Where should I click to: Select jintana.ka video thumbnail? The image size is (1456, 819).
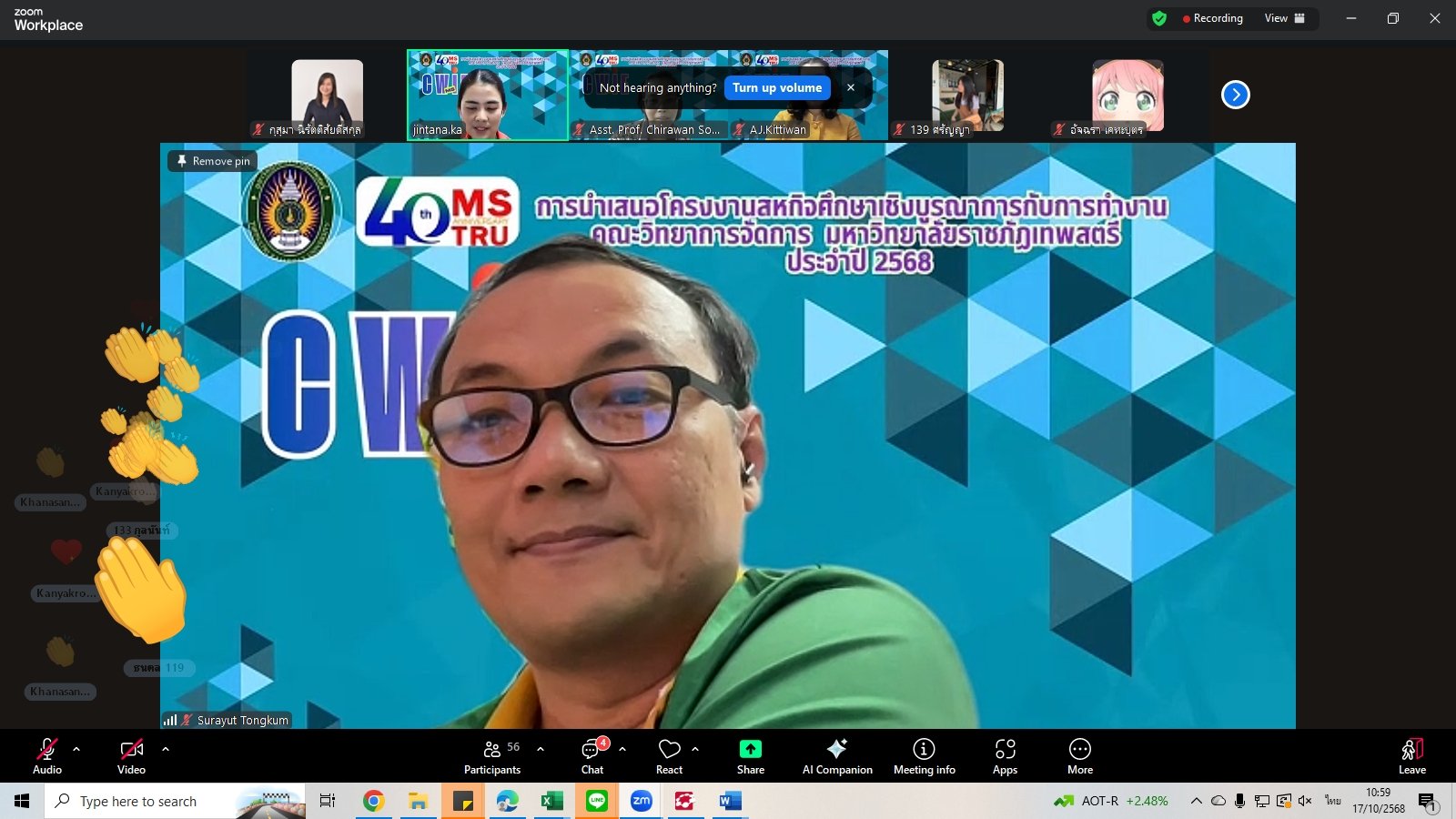click(487, 95)
